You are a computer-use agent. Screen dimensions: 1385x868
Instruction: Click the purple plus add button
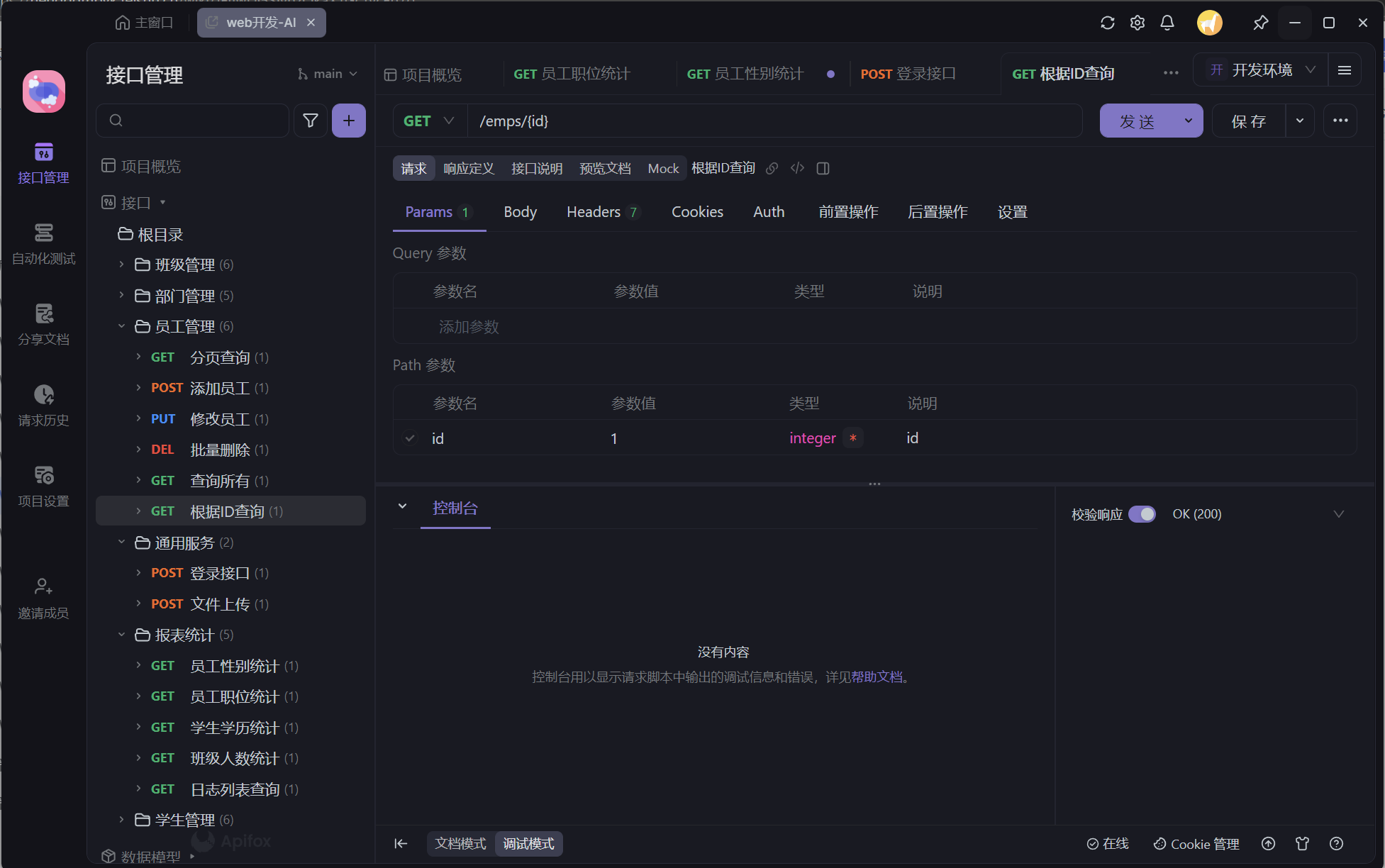348,121
